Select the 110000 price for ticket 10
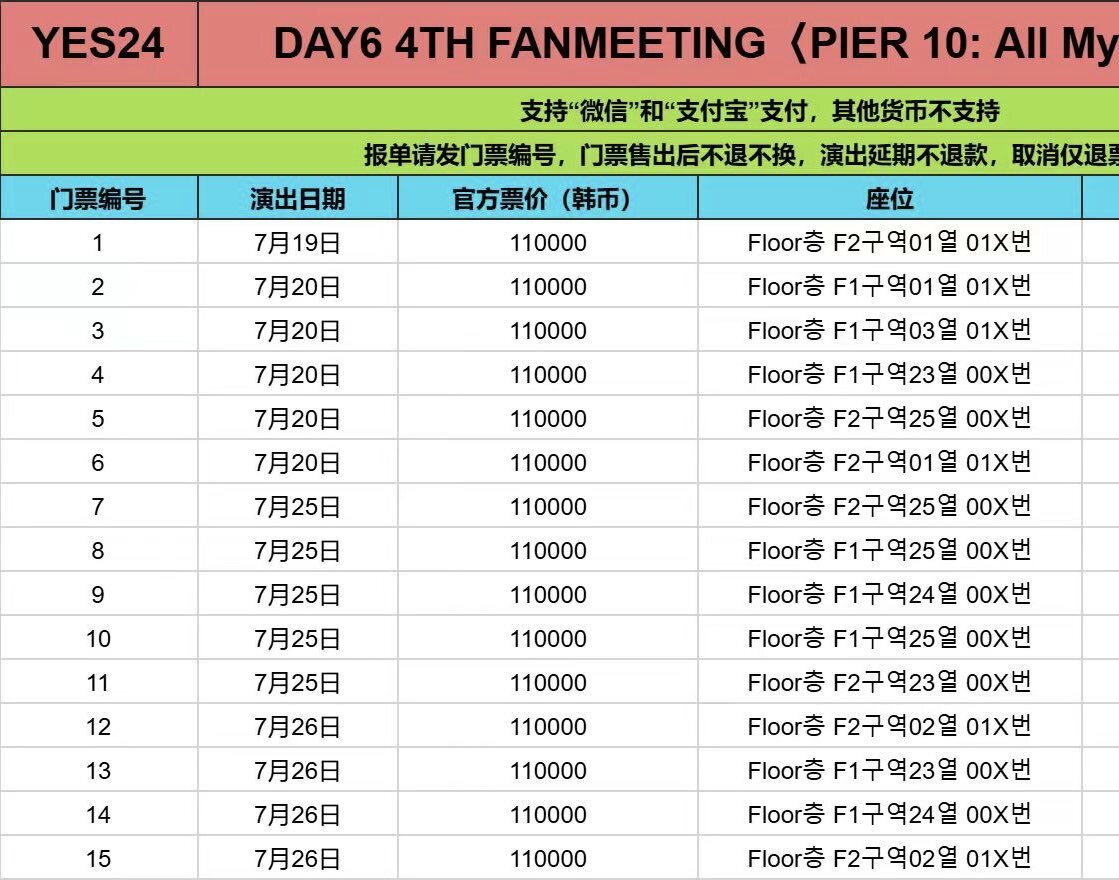1119x880 pixels. (547, 638)
